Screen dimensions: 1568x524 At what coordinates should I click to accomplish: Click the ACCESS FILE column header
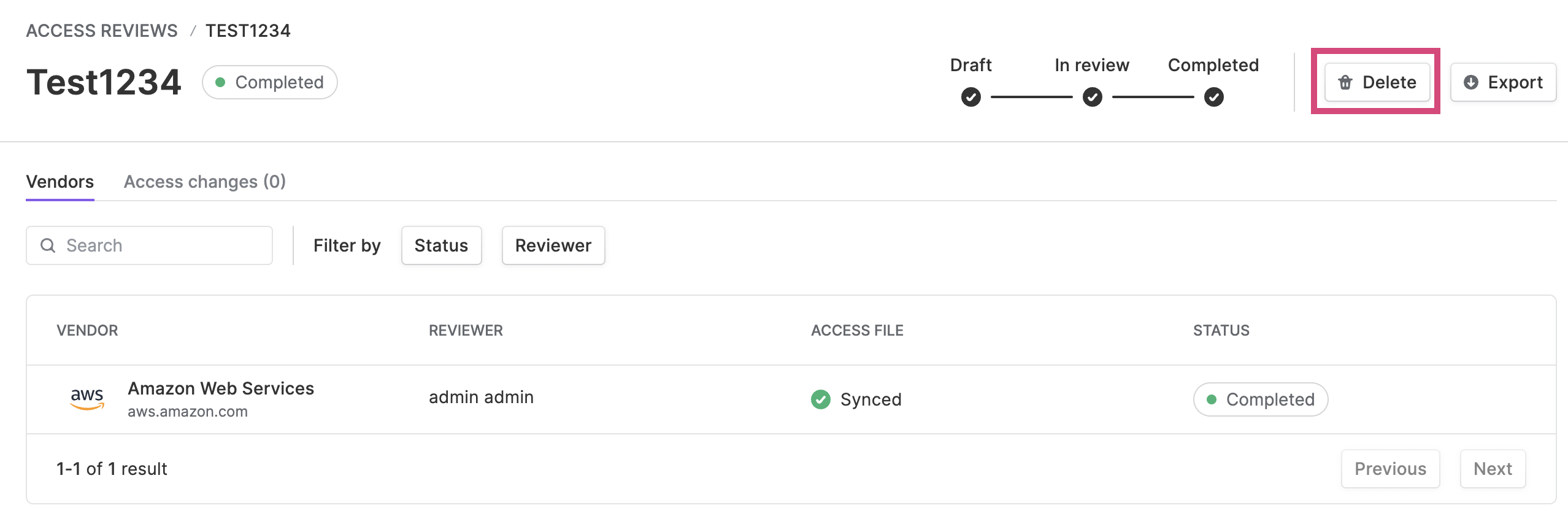857,331
